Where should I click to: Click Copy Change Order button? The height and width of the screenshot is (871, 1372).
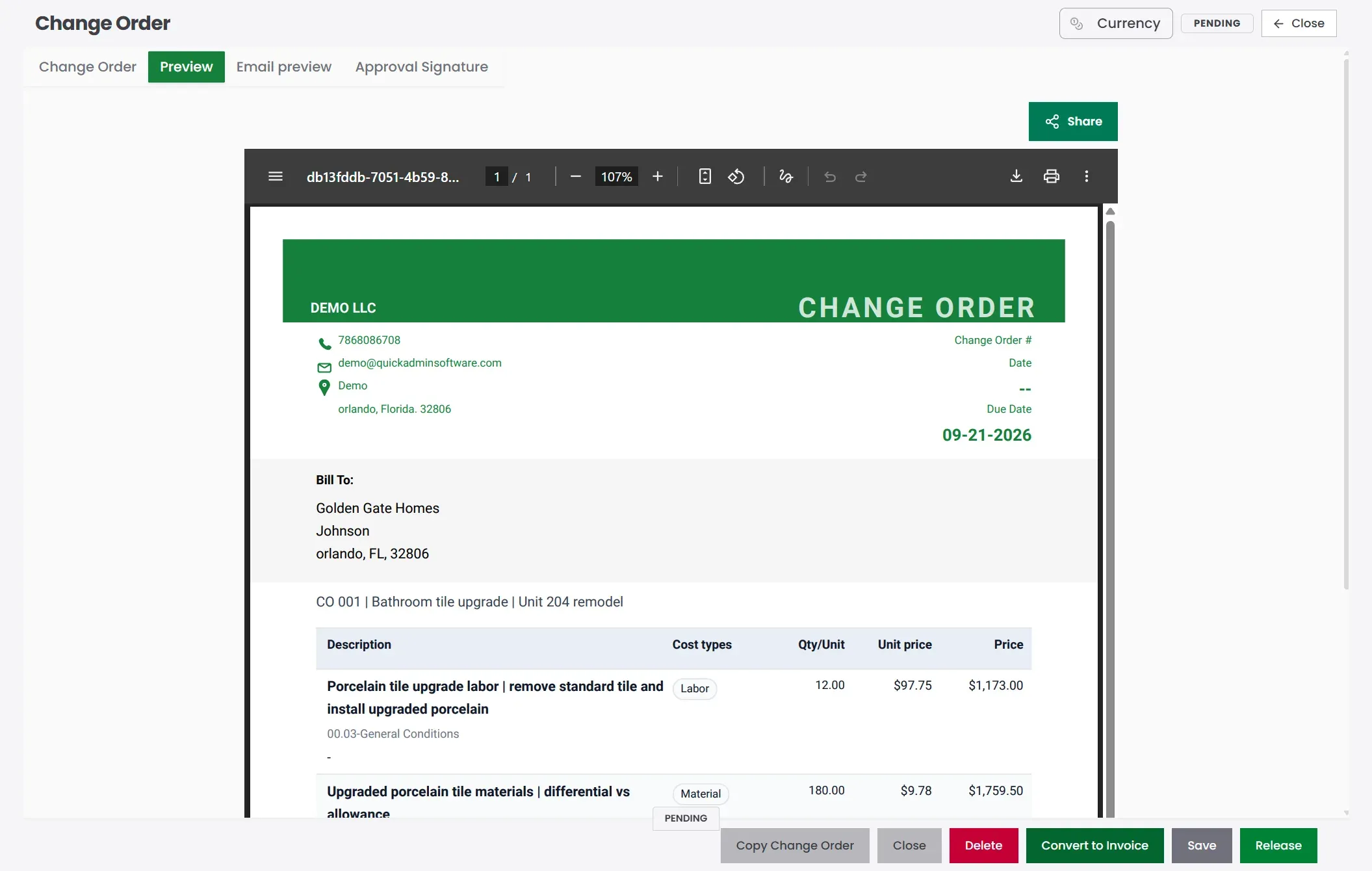coord(795,846)
